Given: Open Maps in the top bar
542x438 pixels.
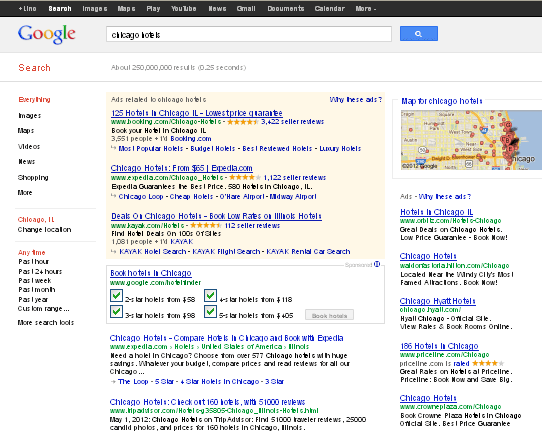Looking at the screenshot, I should click(x=126, y=9).
